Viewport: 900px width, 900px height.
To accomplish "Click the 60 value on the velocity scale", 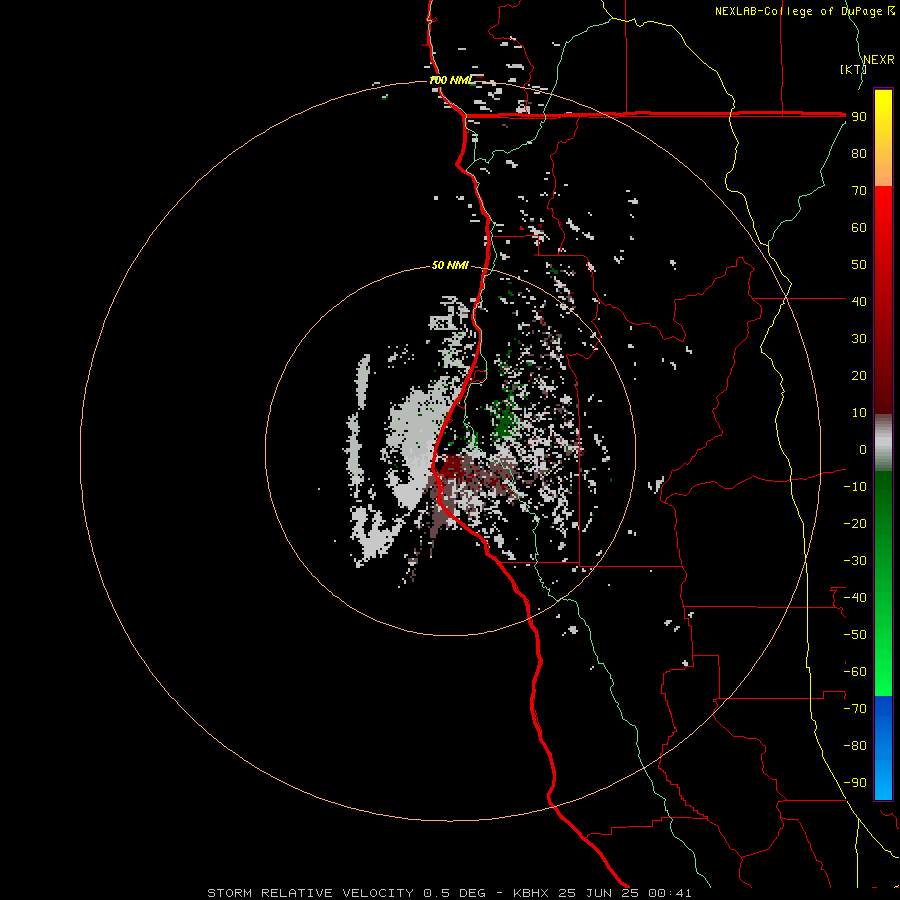I will tap(859, 228).
